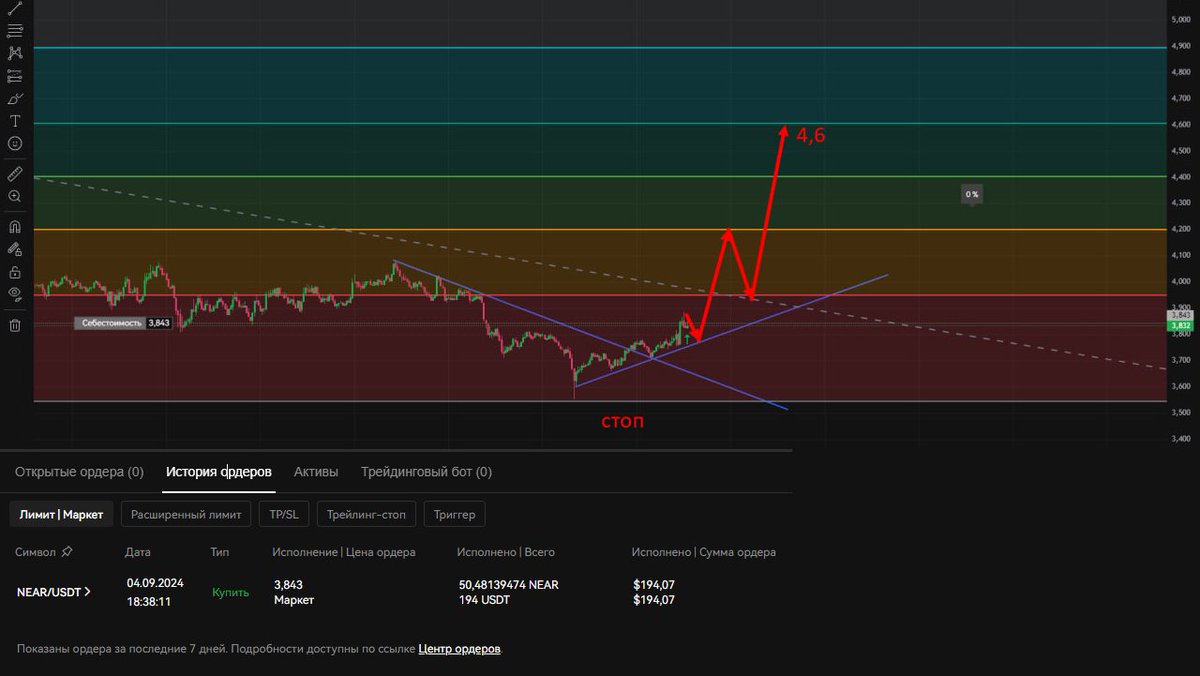1200x676 pixels.
Task: Pick the Brush drawing tool
Action: pyautogui.click(x=14, y=100)
